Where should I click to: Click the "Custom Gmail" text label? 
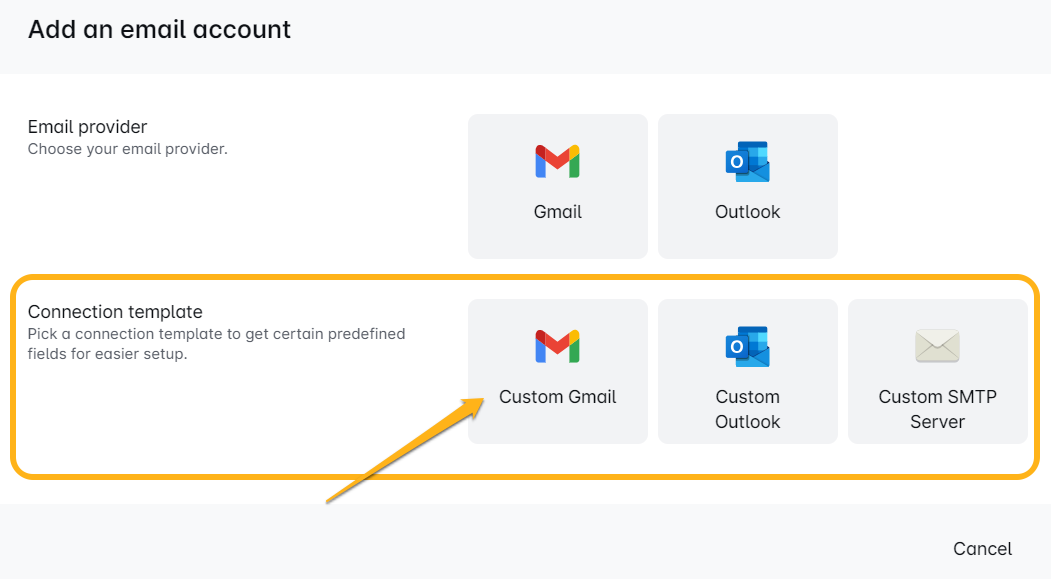[x=558, y=397]
